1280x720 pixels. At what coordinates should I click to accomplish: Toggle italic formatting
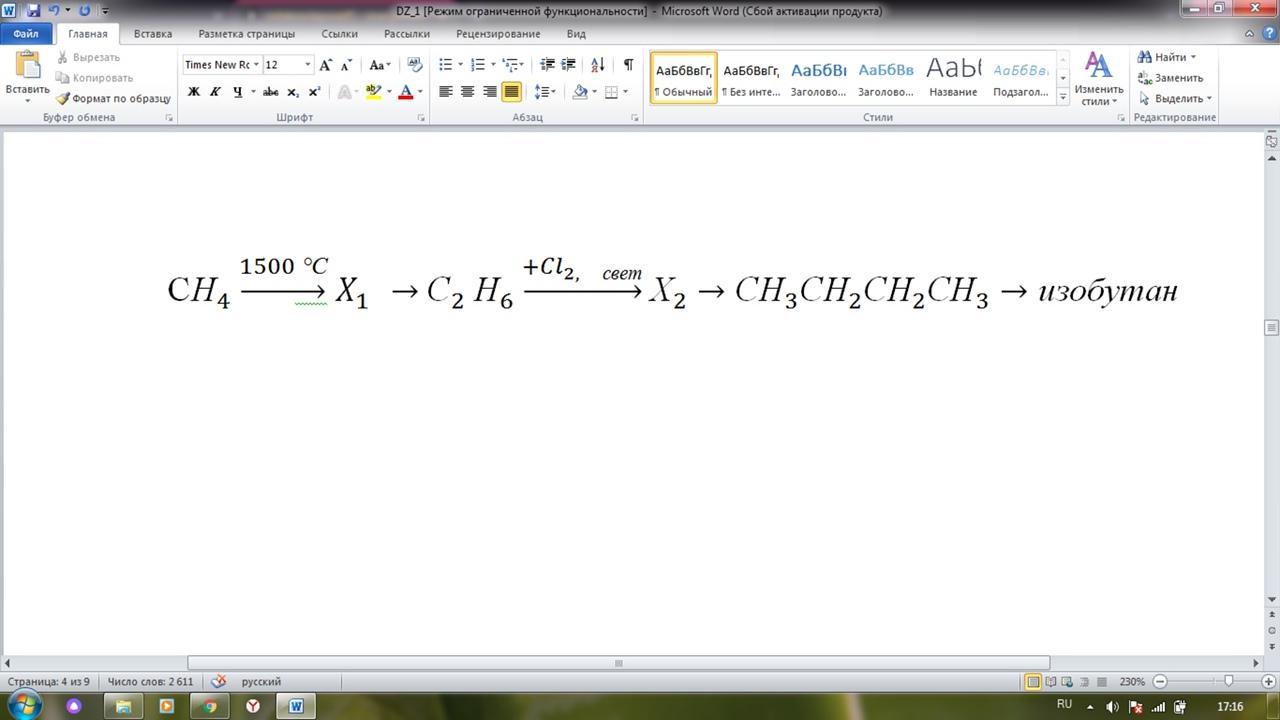215,92
